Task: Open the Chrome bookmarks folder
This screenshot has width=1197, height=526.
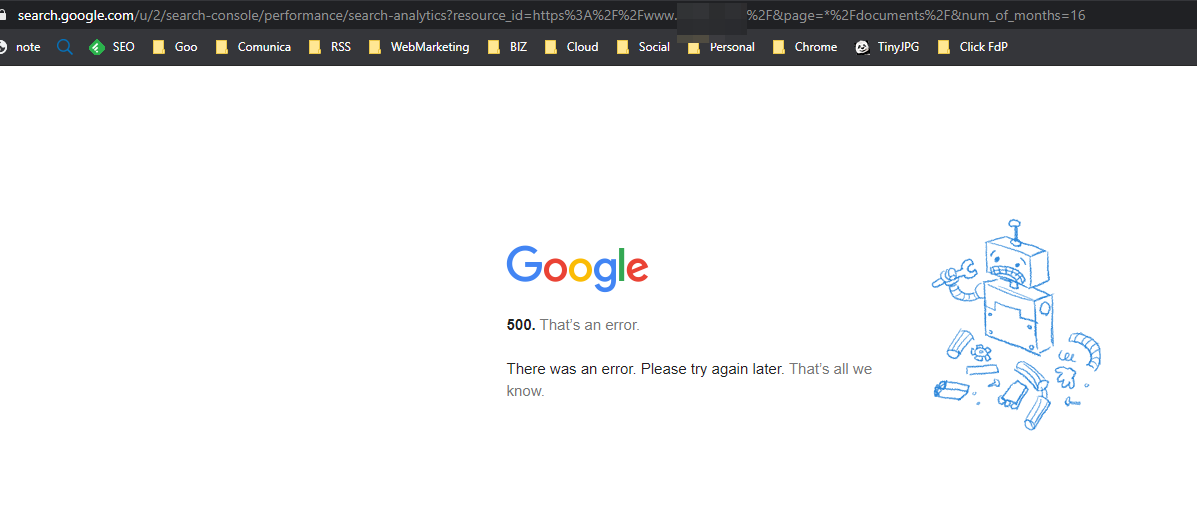Action: (x=805, y=47)
